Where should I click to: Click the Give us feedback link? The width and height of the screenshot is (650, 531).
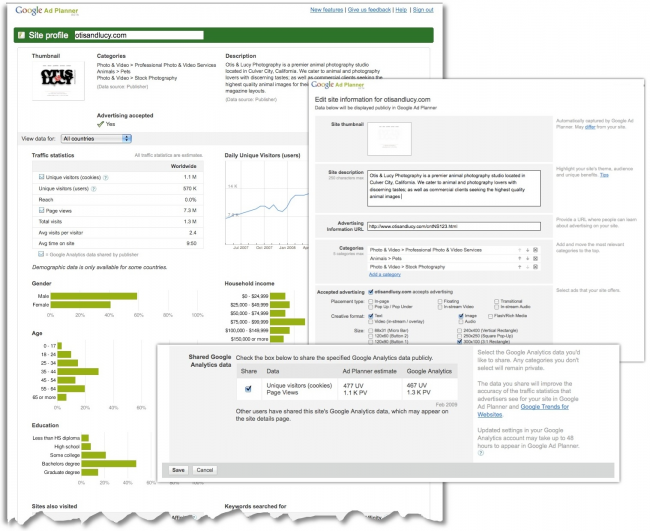pyautogui.click(x=369, y=10)
